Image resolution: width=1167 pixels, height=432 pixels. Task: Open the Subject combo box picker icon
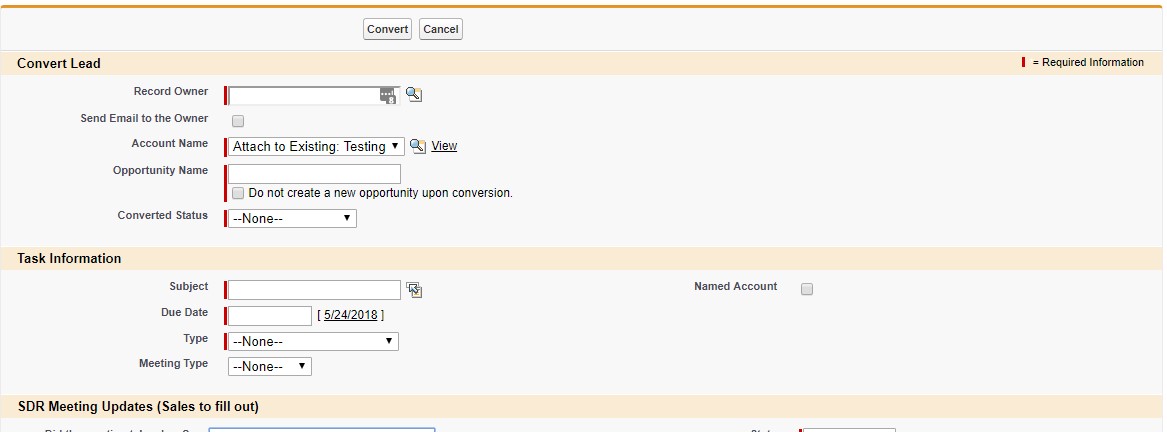[x=415, y=290]
